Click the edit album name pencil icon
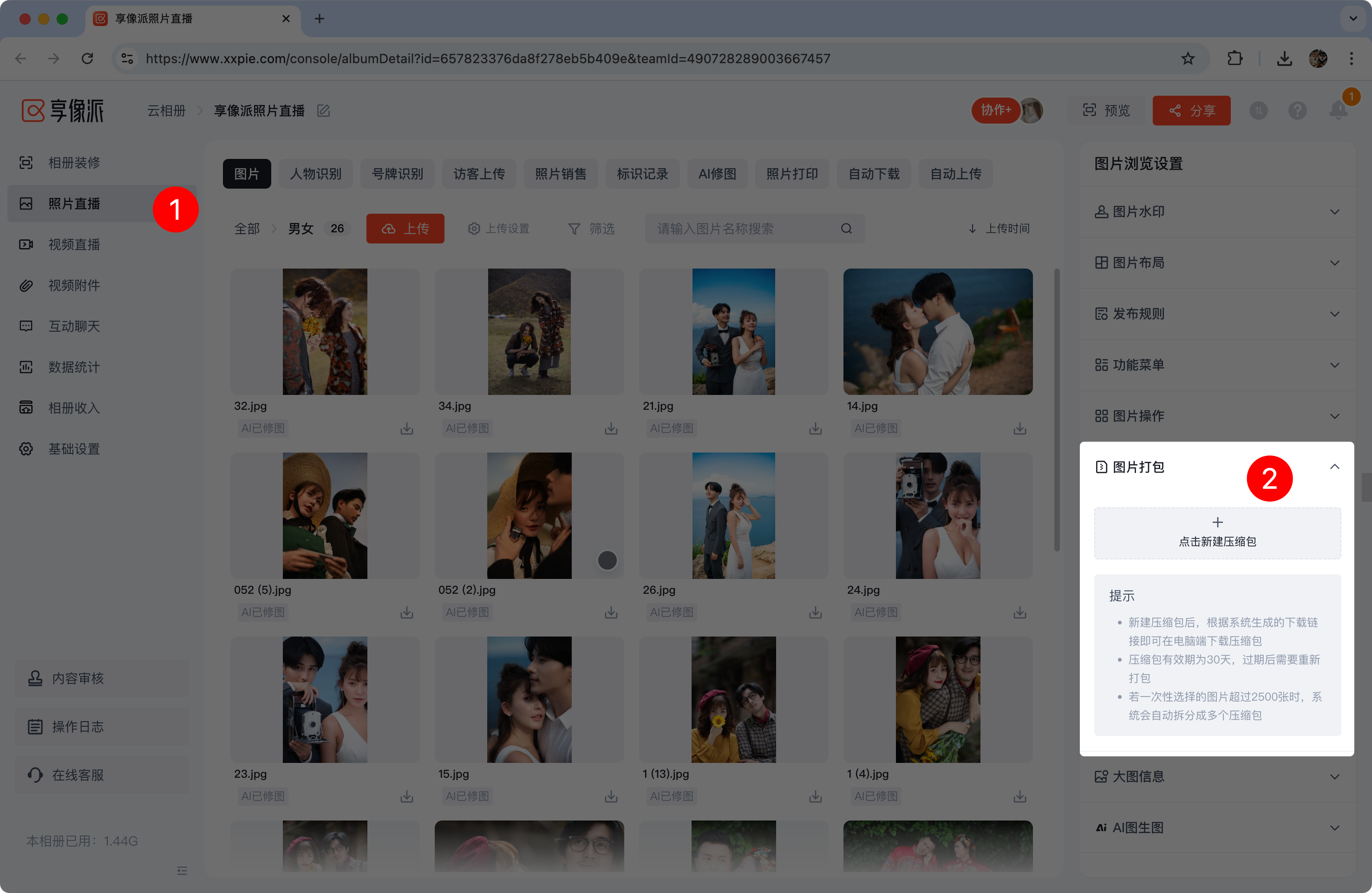This screenshot has width=1372, height=893. point(323,111)
